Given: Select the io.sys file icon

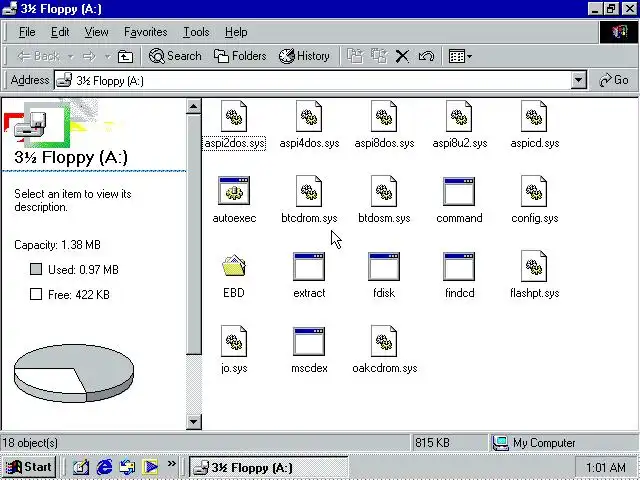Looking at the screenshot, I should click(234, 341).
